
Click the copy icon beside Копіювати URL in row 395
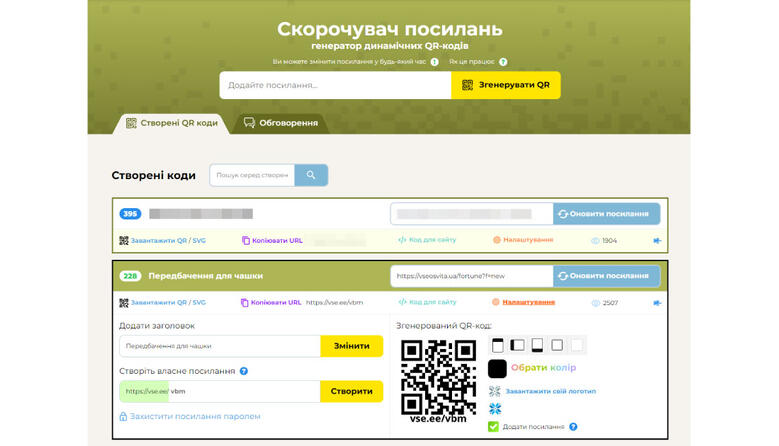coord(245,240)
